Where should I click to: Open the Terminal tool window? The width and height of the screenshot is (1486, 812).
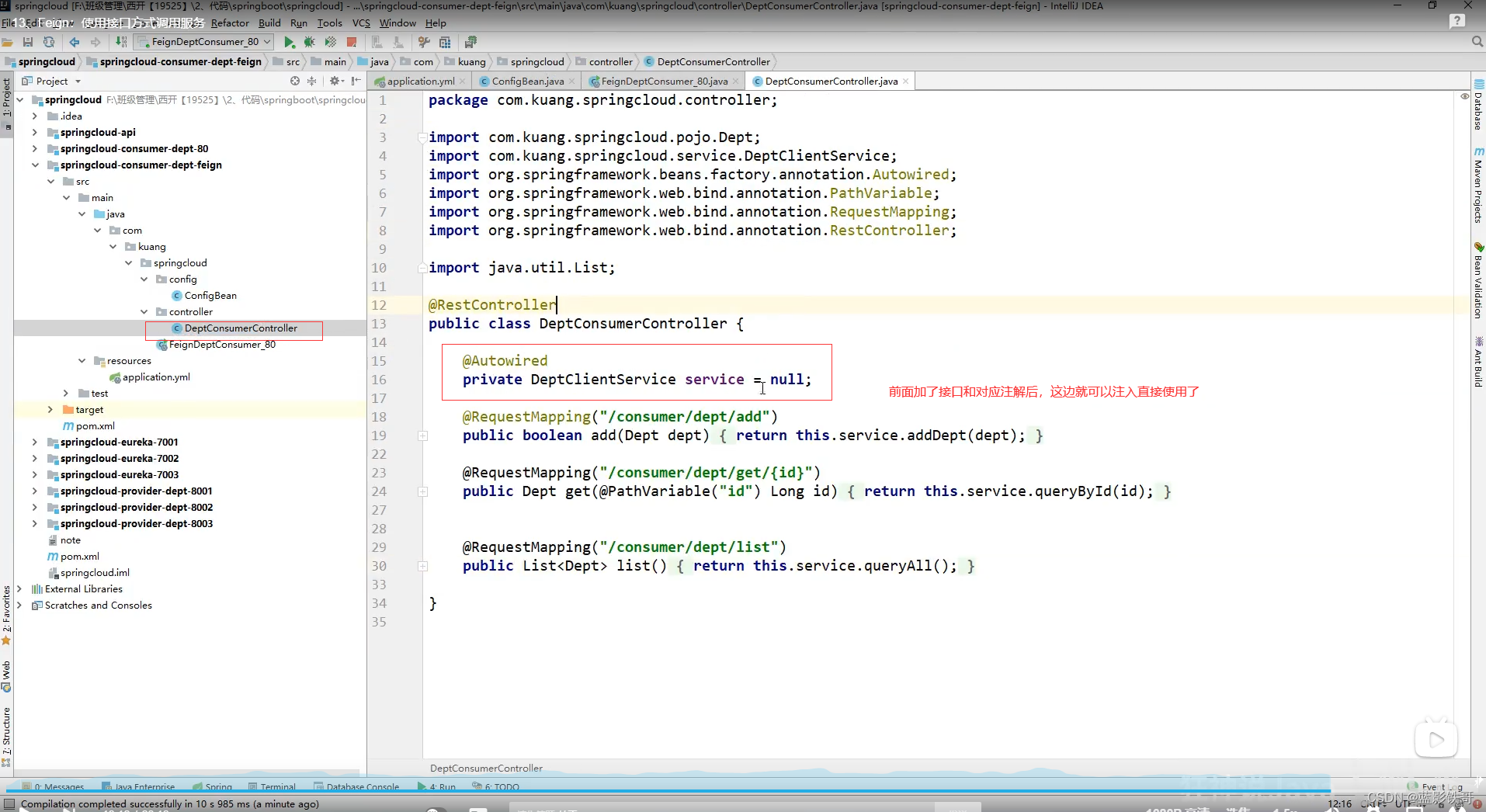tap(273, 786)
